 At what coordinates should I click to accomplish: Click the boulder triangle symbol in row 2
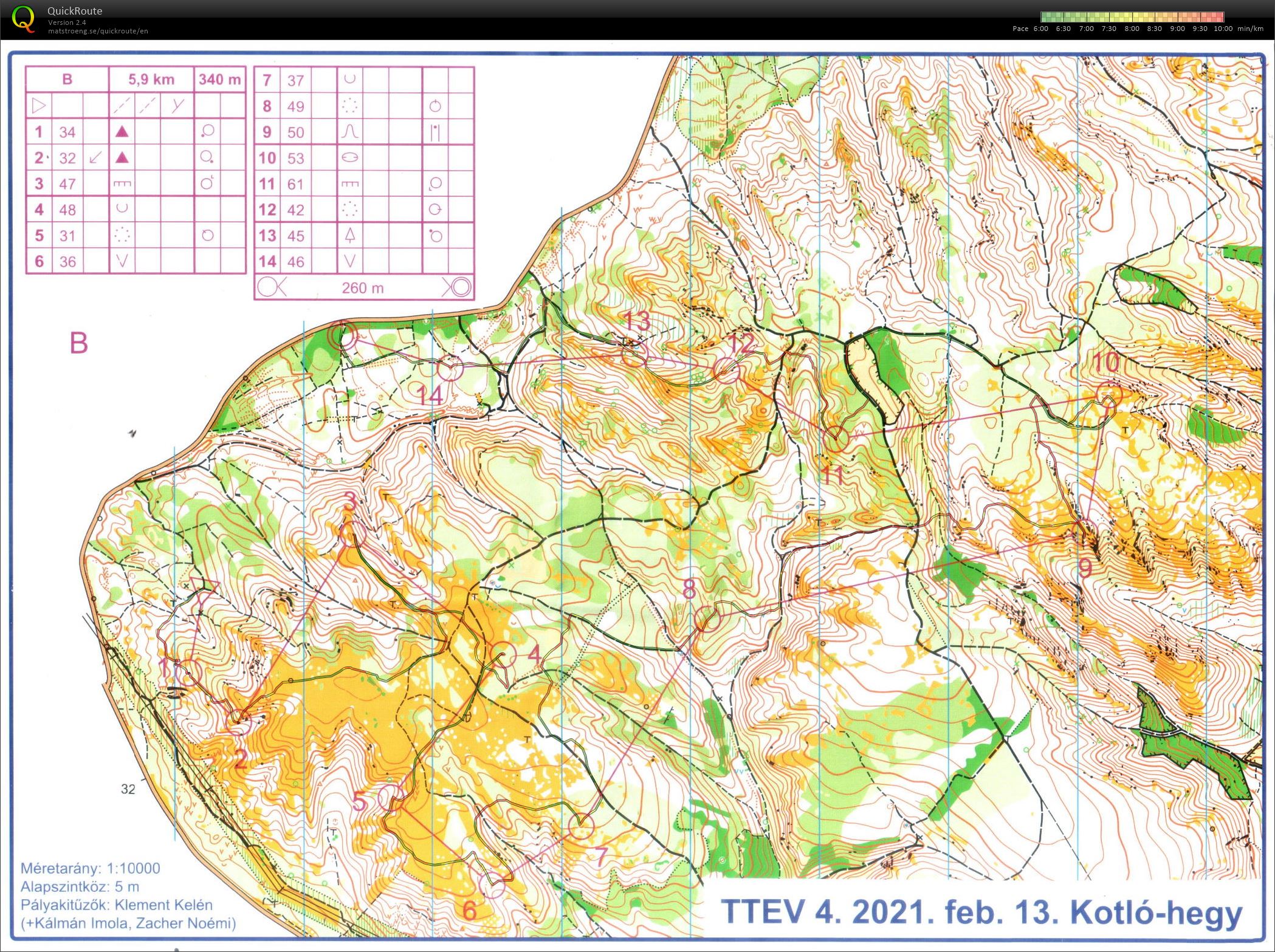pos(122,157)
